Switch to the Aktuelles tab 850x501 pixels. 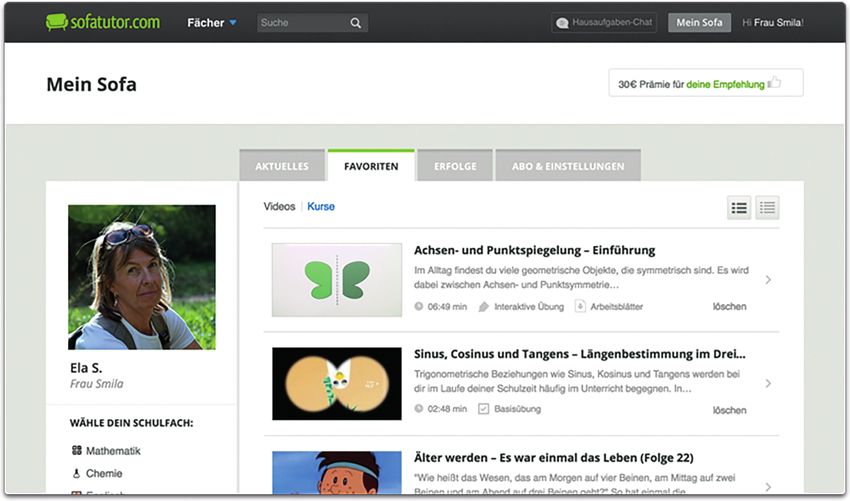282,166
